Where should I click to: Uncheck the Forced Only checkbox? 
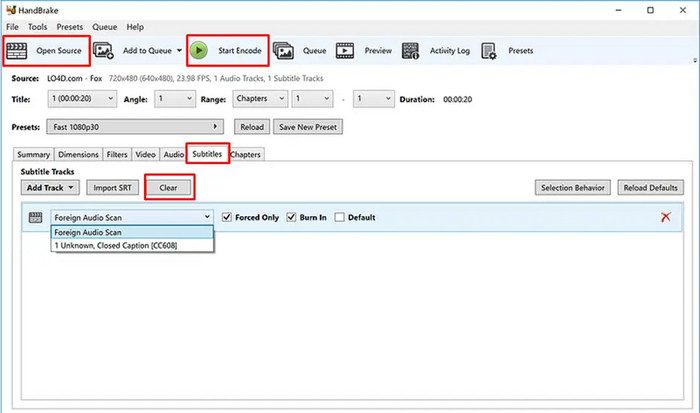227,217
